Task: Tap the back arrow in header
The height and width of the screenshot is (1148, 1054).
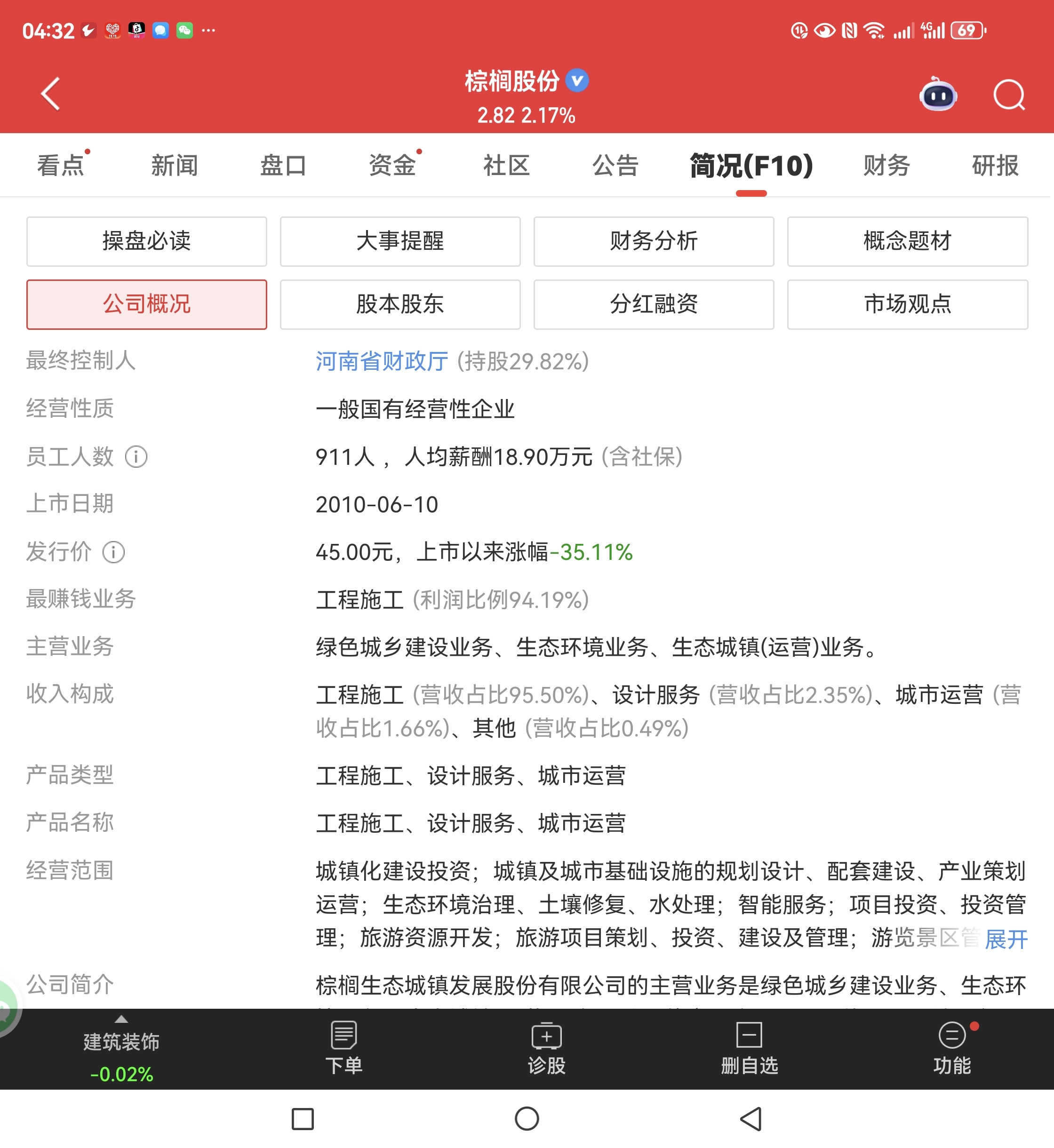Action: 51,94
